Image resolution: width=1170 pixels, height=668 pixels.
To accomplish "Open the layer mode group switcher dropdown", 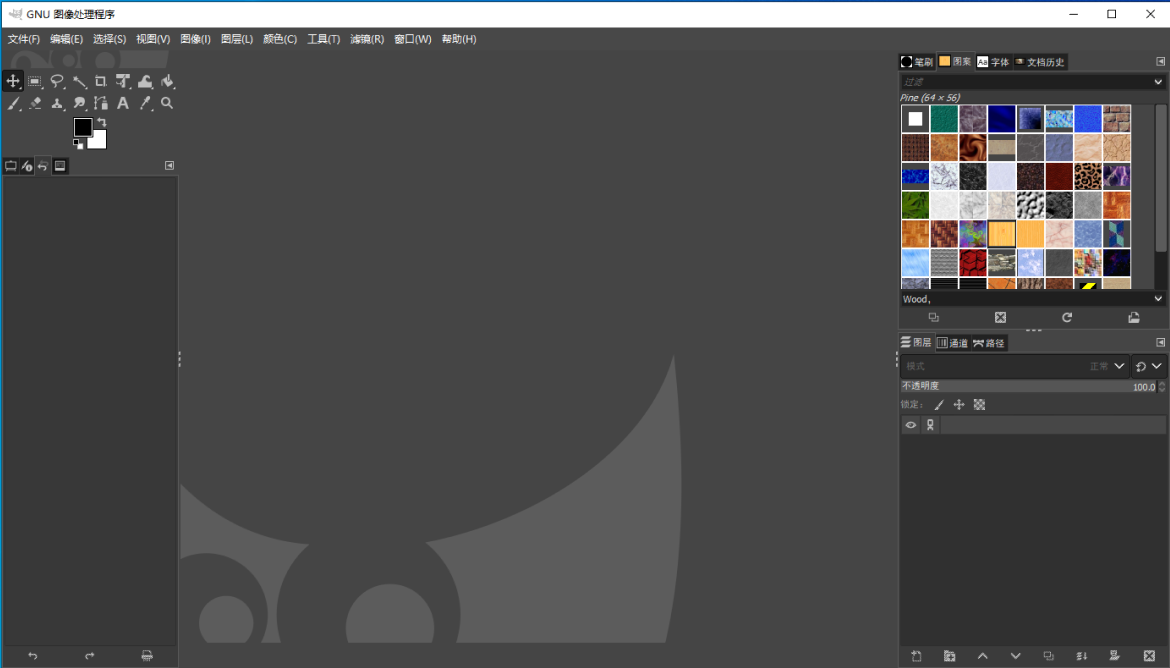I will pos(1148,366).
